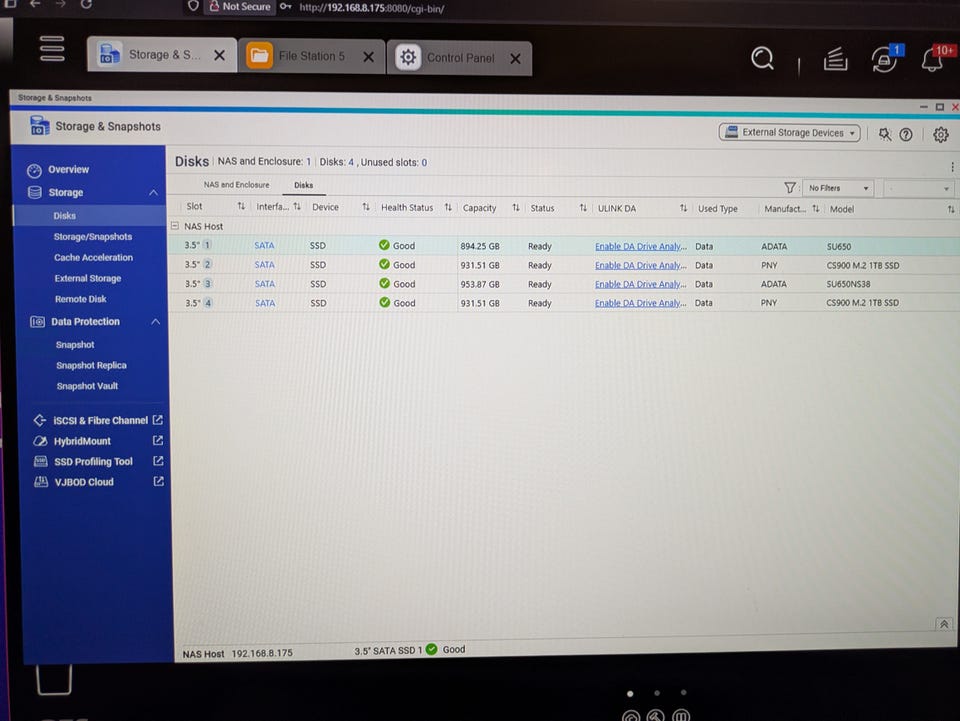Open the desktop search magnifier

[x=762, y=59]
